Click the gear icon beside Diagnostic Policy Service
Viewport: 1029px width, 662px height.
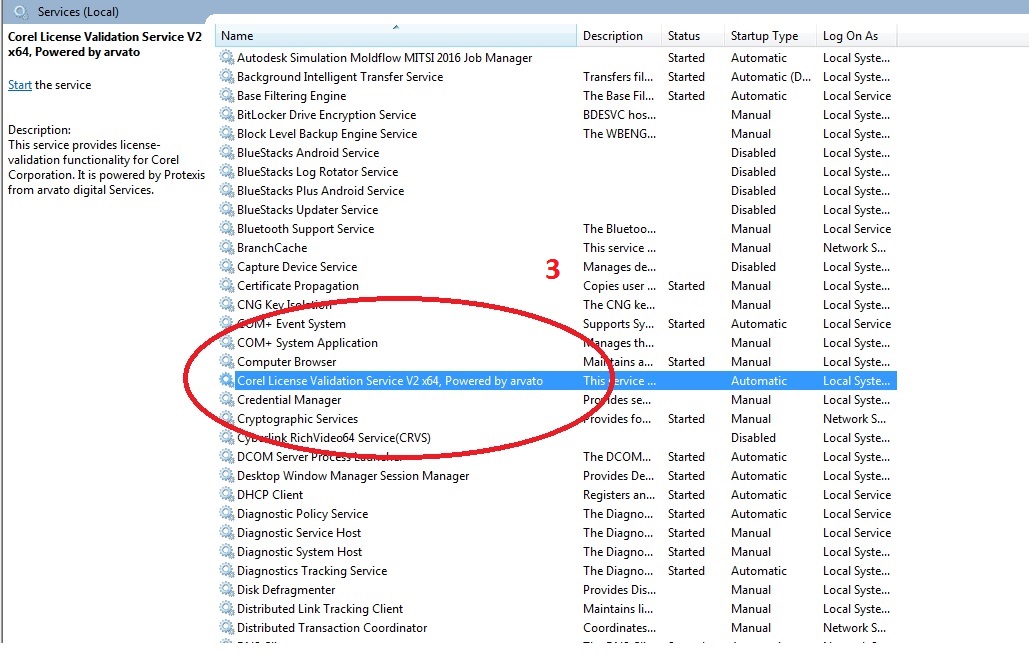pyautogui.click(x=226, y=514)
